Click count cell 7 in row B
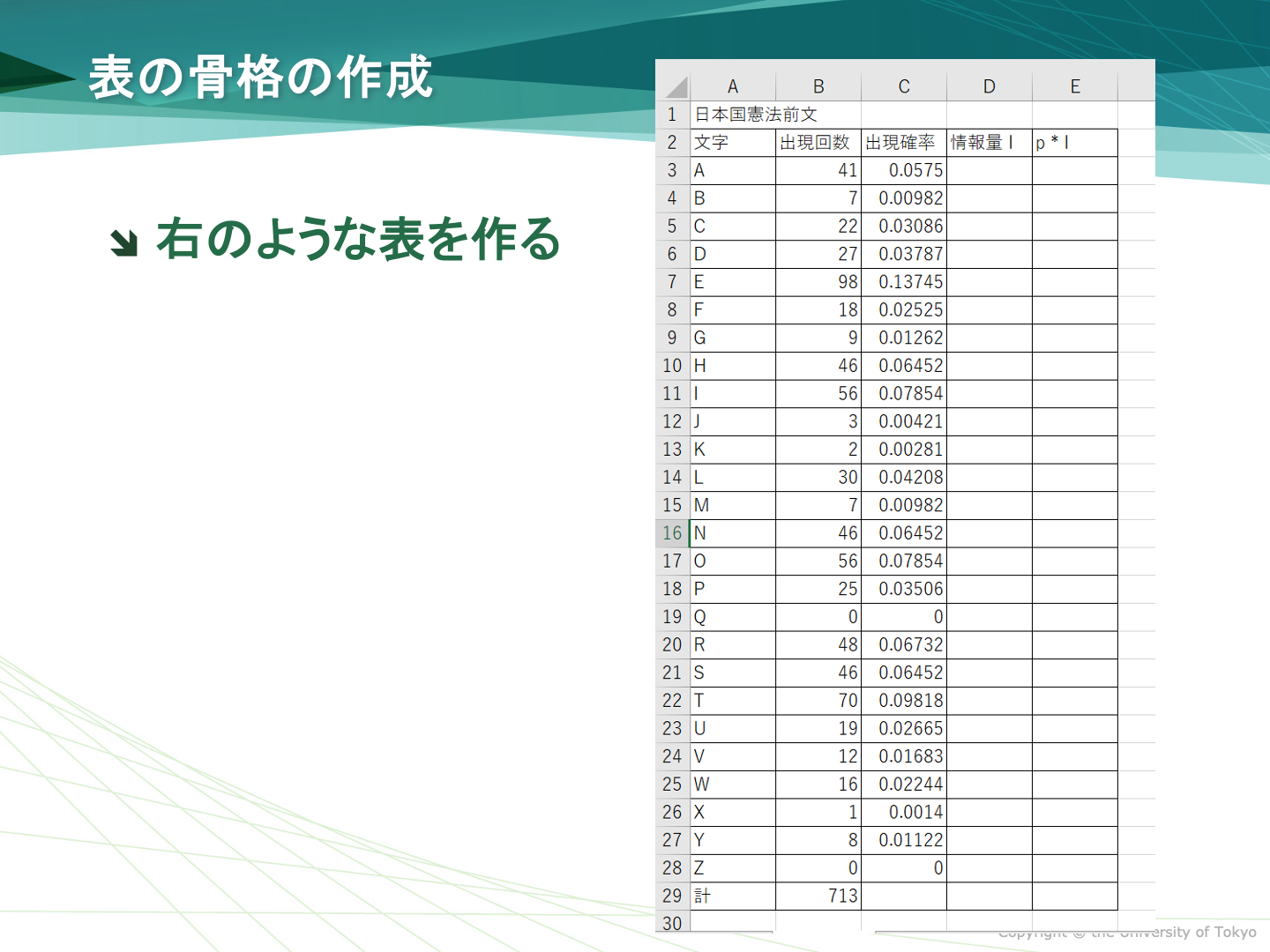This screenshot has height=952, width=1270. 818,198
